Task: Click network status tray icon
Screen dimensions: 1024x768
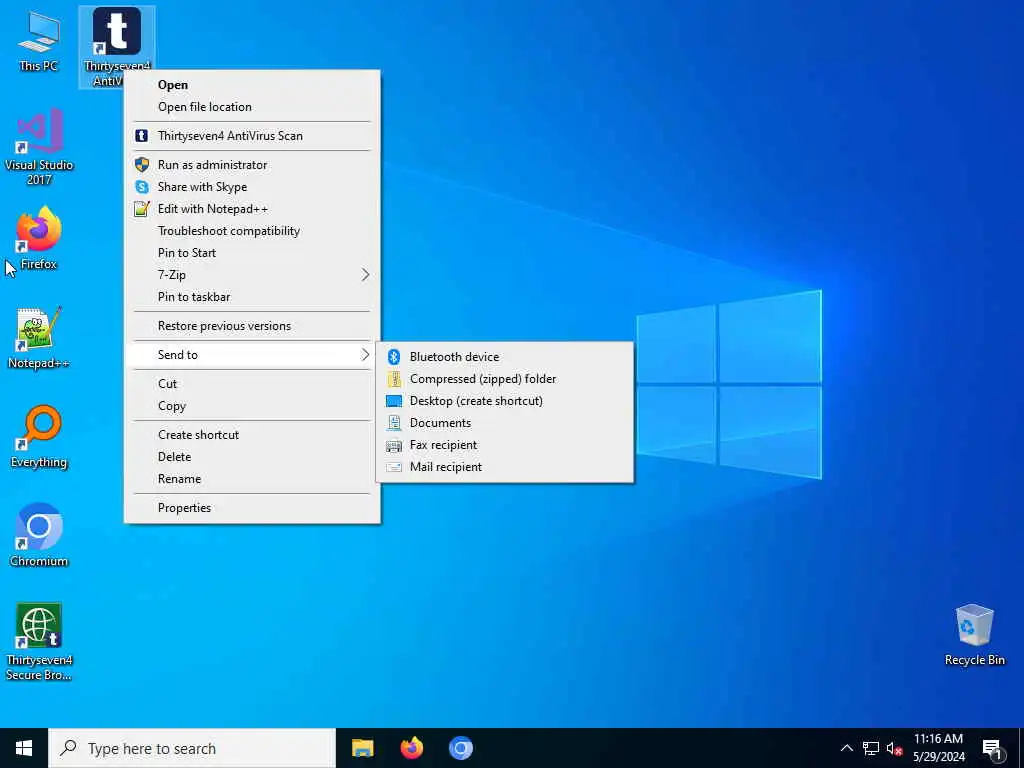Action: (x=871, y=748)
